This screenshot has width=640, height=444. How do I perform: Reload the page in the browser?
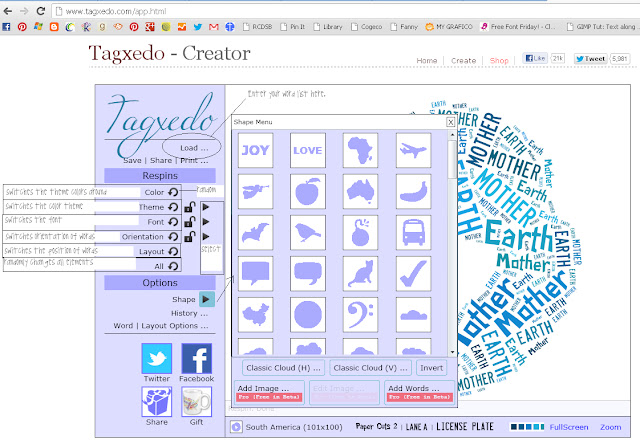(x=40, y=11)
